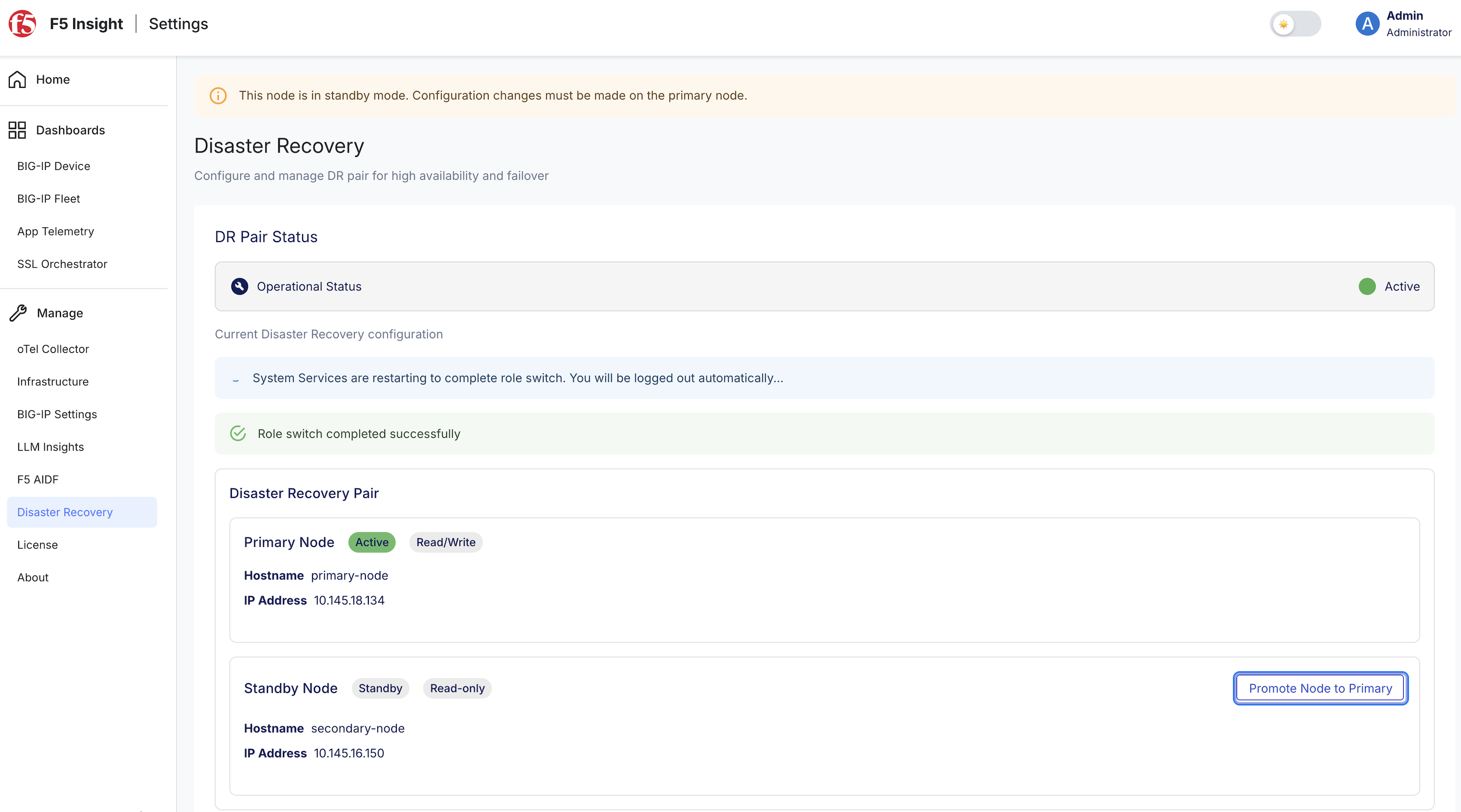1461x812 pixels.
Task: Click the Dashboards grid icon
Action: [x=17, y=130]
